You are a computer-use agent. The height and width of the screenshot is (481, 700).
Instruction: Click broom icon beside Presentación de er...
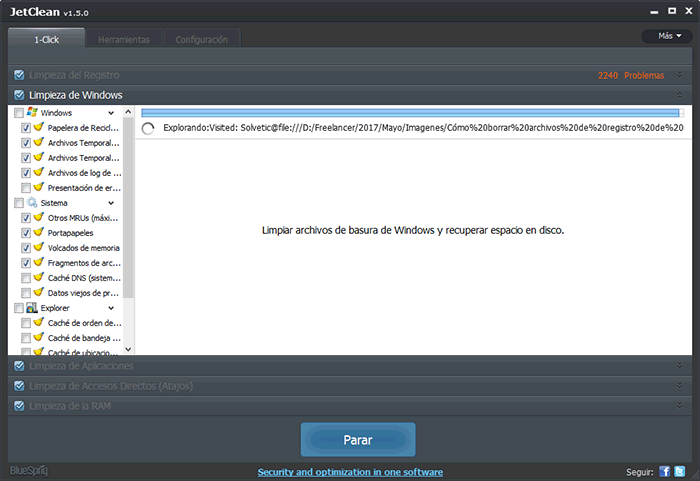point(39,187)
